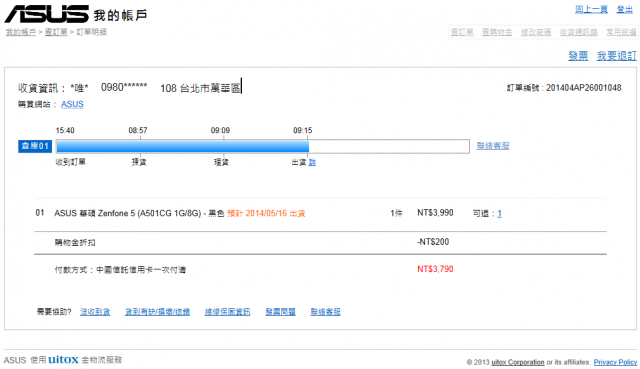This screenshot has height=369, width=640.
Task: Open 維修保固資訊 warranty info link
Action: click(x=227, y=312)
